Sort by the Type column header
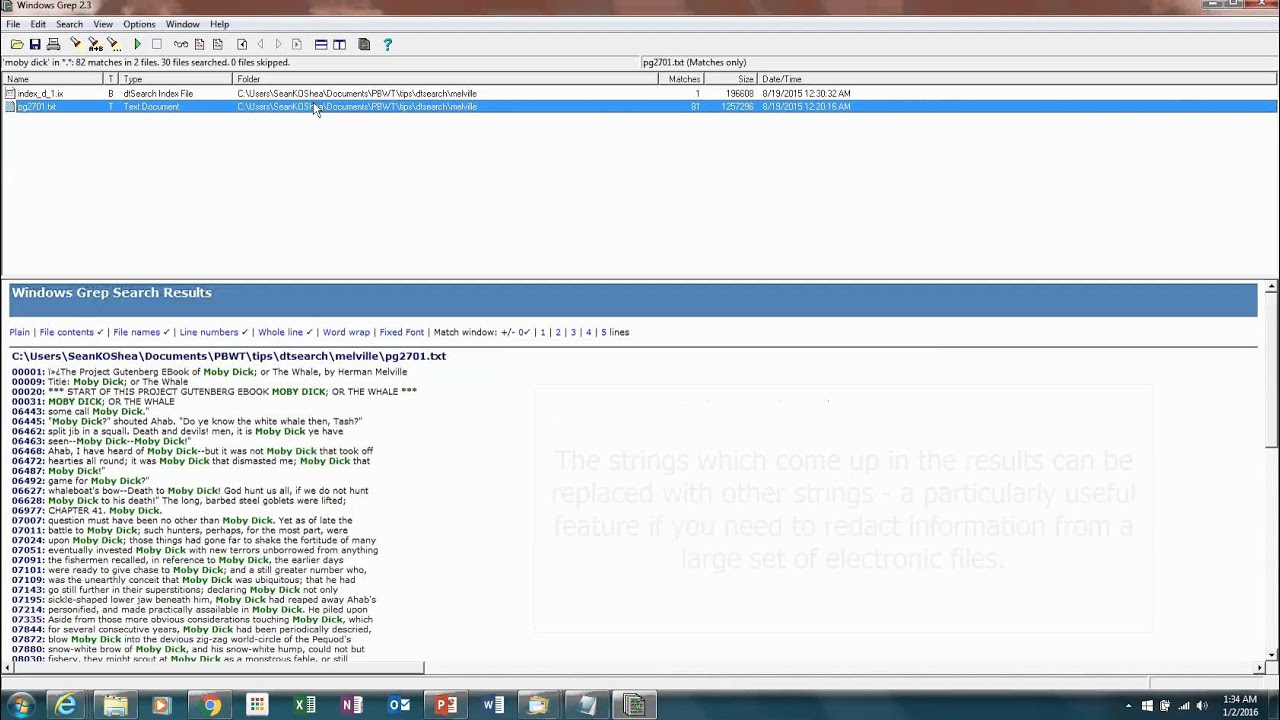Screen dimensions: 1280x720 176,79
